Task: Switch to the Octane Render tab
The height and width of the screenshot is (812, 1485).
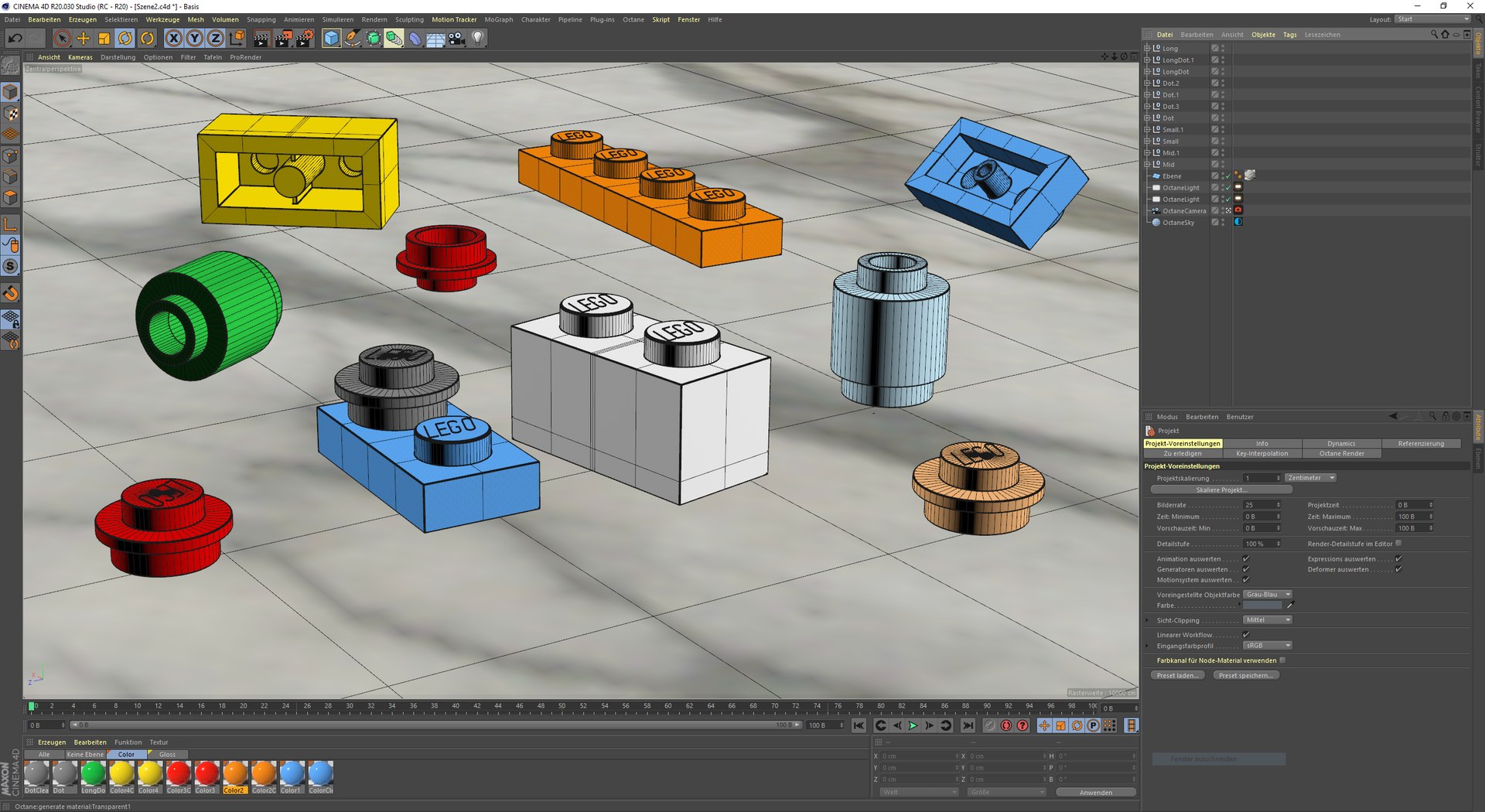Action: 1341,454
